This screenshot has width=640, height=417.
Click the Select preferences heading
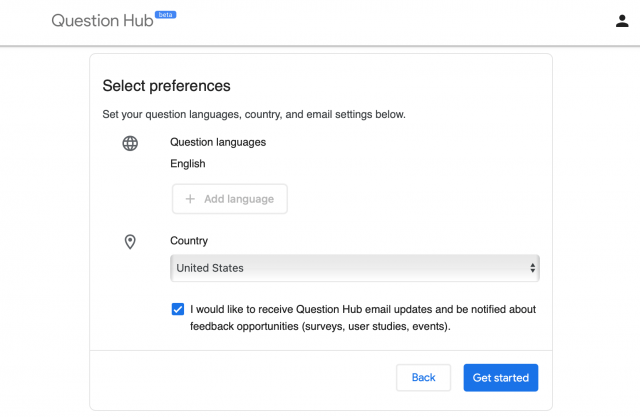[x=167, y=86]
